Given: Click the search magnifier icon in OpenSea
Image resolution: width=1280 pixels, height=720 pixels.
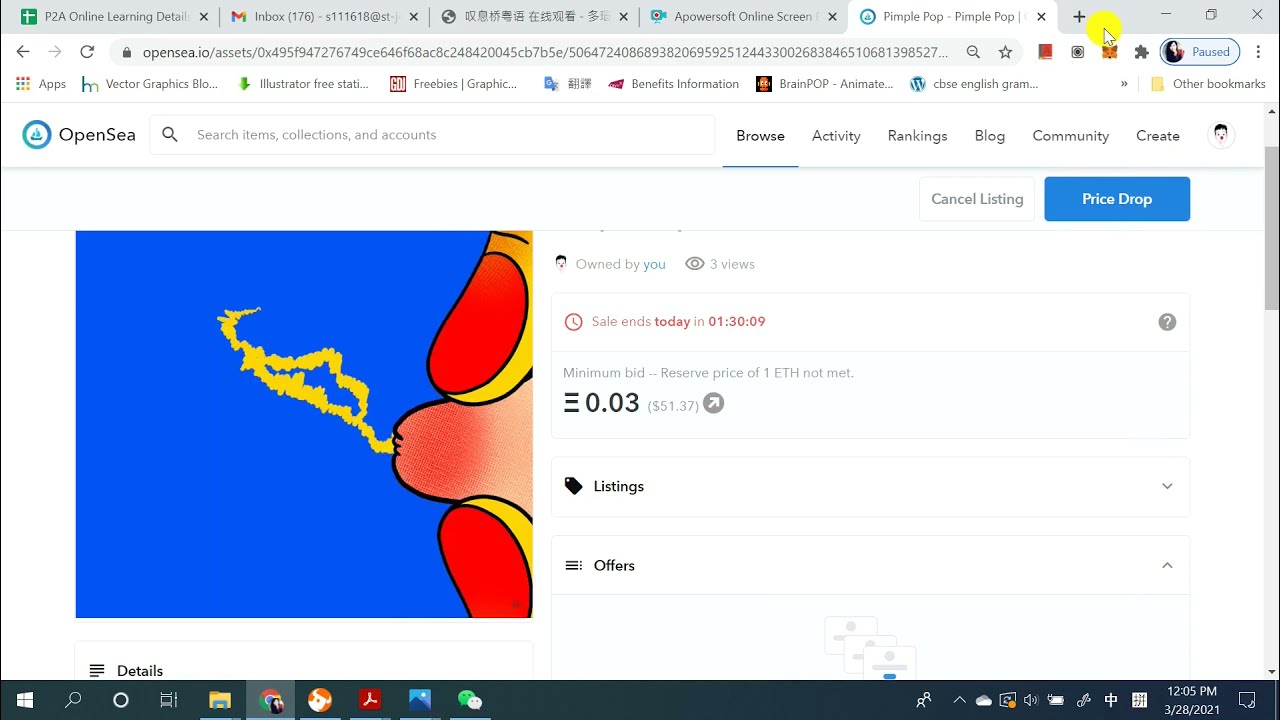Looking at the screenshot, I should [170, 134].
